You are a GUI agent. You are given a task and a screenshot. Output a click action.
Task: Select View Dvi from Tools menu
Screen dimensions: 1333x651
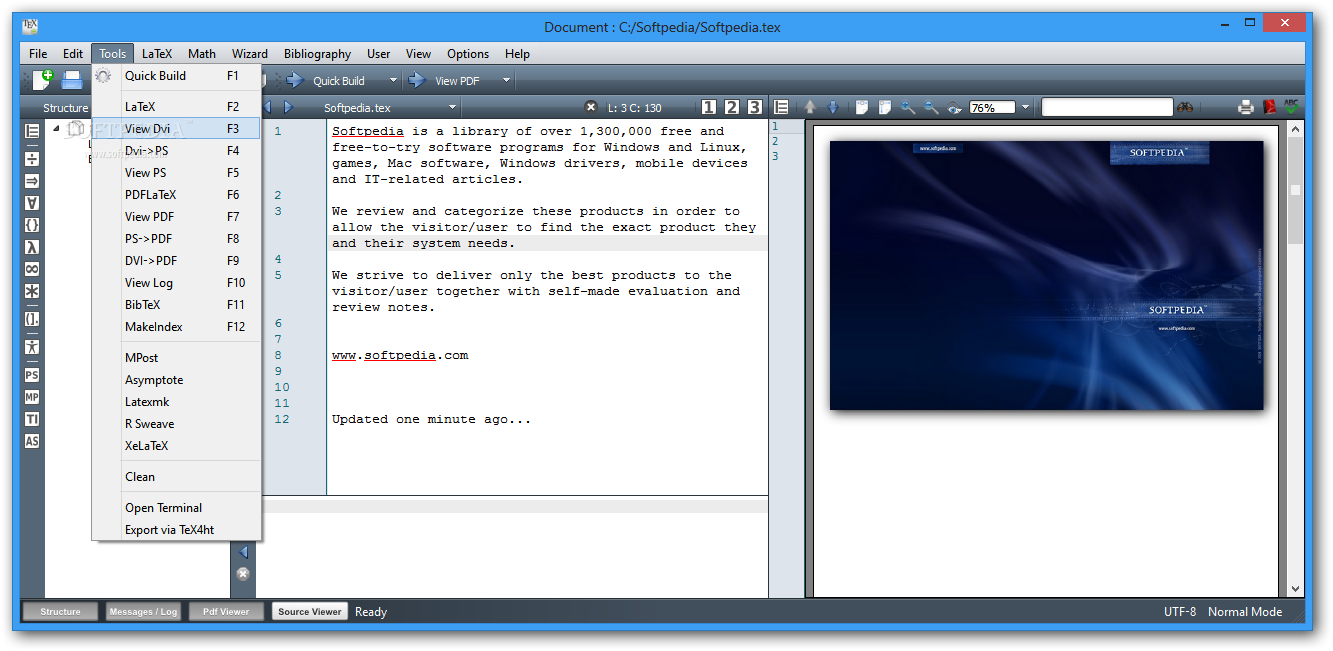point(176,128)
